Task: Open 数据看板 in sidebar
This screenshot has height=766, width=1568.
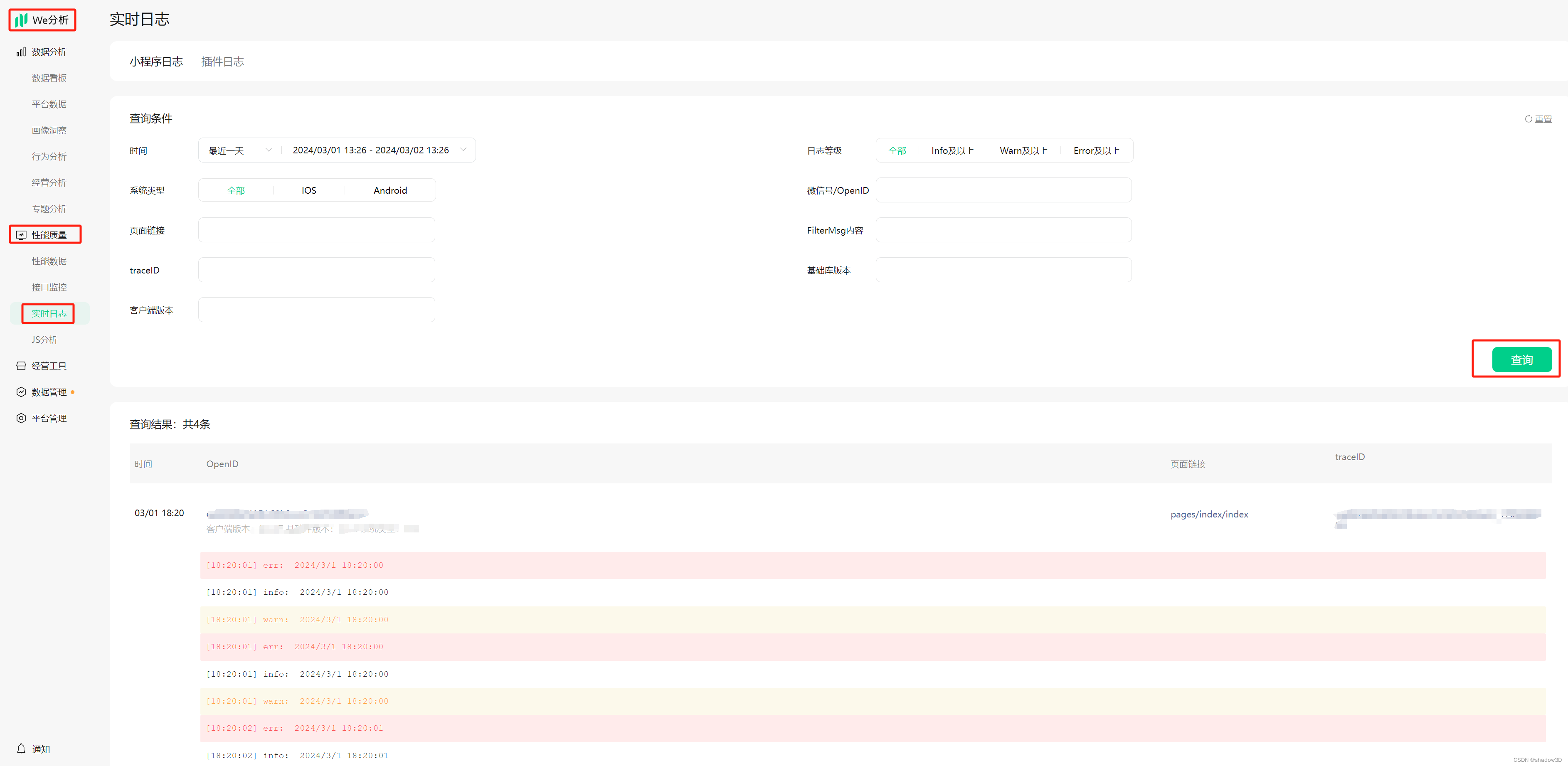Action: pyautogui.click(x=49, y=78)
